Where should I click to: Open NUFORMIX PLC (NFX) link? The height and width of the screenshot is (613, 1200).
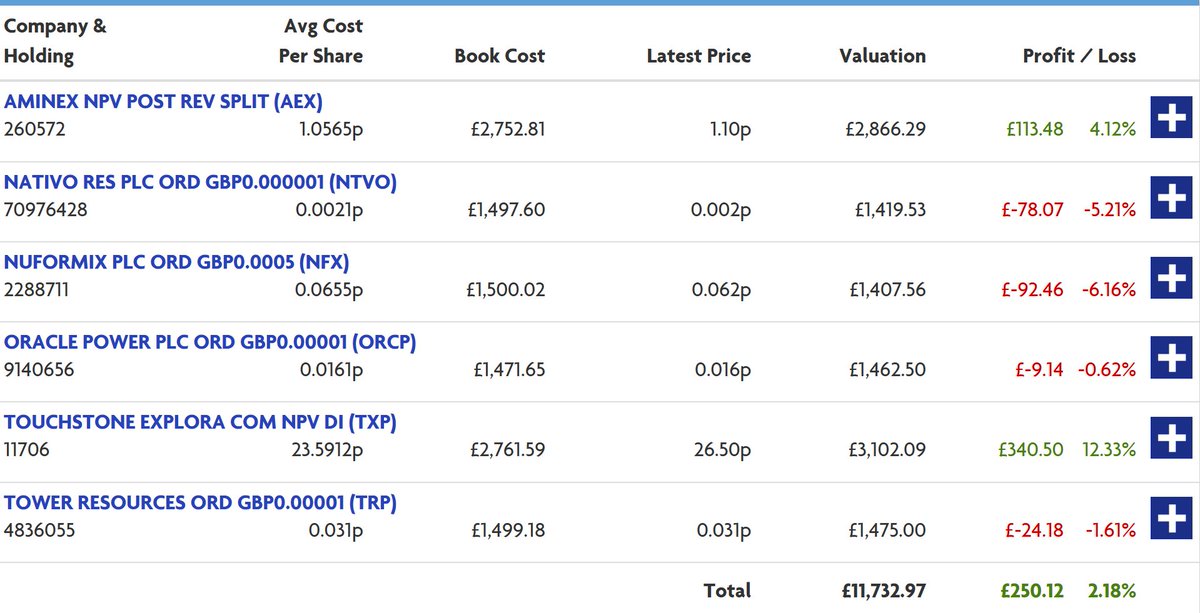point(177,262)
